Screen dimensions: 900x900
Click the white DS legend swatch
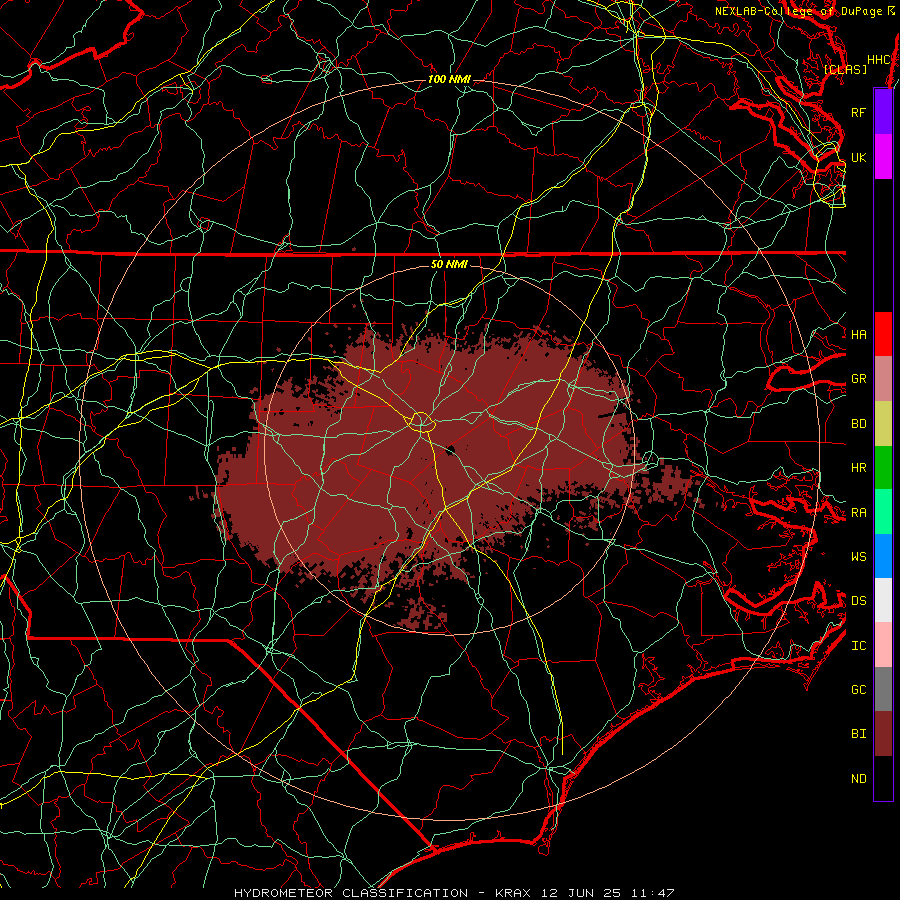883,600
